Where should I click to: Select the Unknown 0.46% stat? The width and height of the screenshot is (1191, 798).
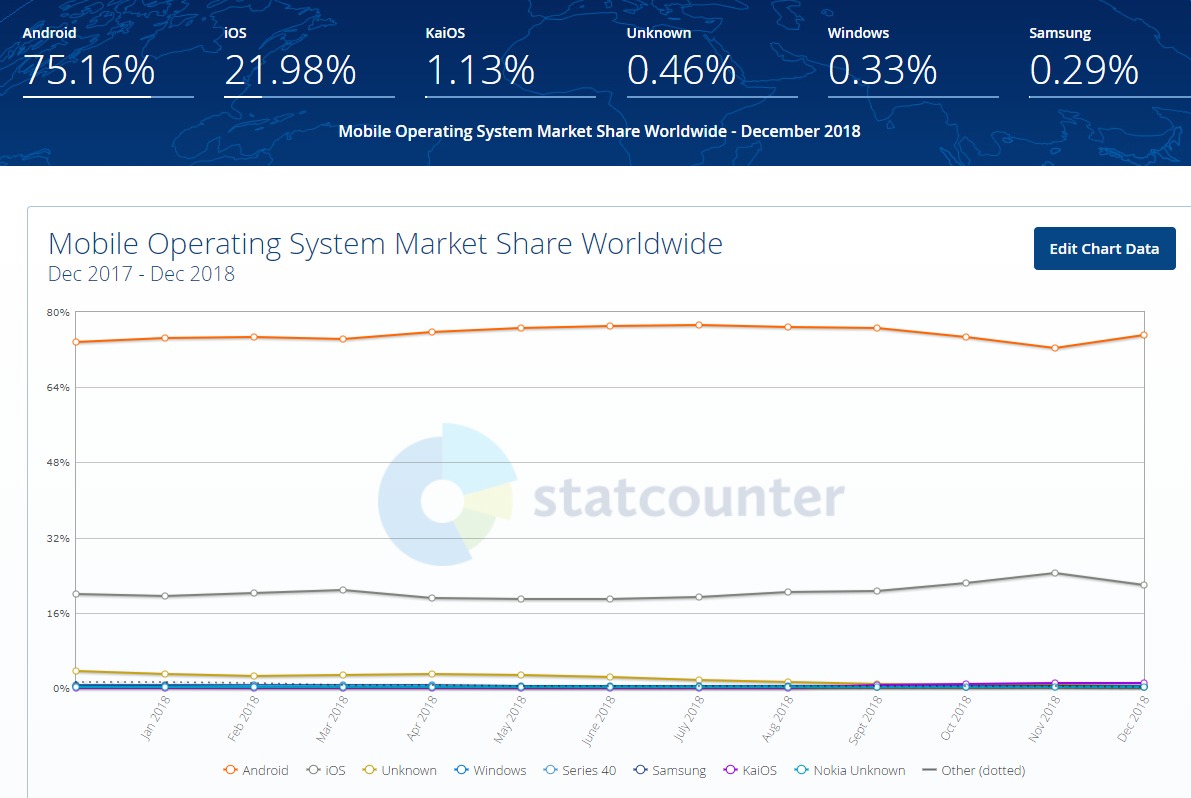[712, 61]
